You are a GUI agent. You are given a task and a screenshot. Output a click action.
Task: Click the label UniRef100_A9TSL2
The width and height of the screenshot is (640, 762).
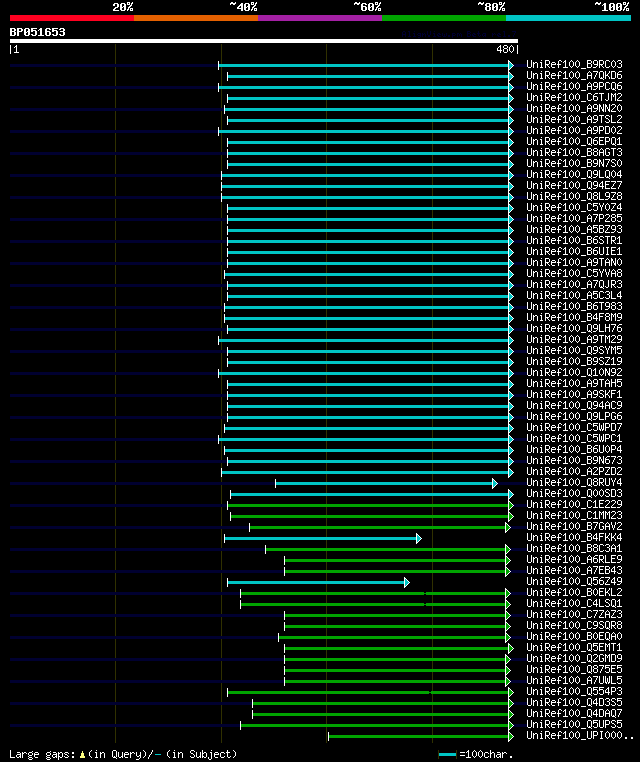tap(574, 119)
